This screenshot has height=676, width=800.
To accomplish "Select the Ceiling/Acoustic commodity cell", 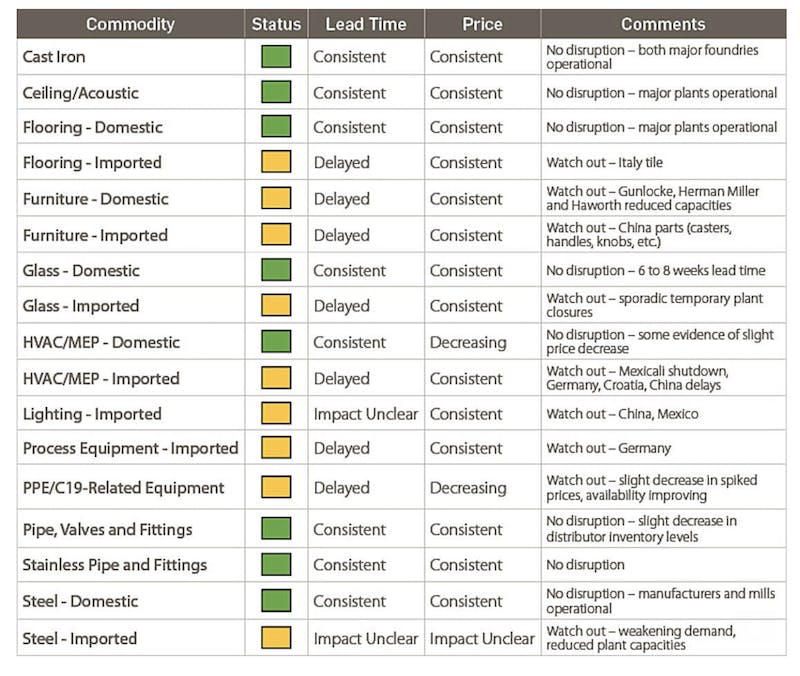I will click(81, 93).
